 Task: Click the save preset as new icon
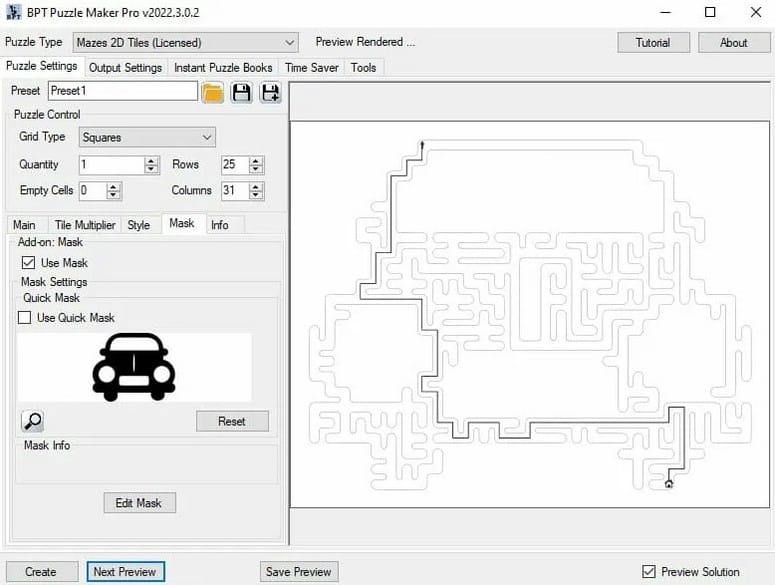[x=270, y=92]
